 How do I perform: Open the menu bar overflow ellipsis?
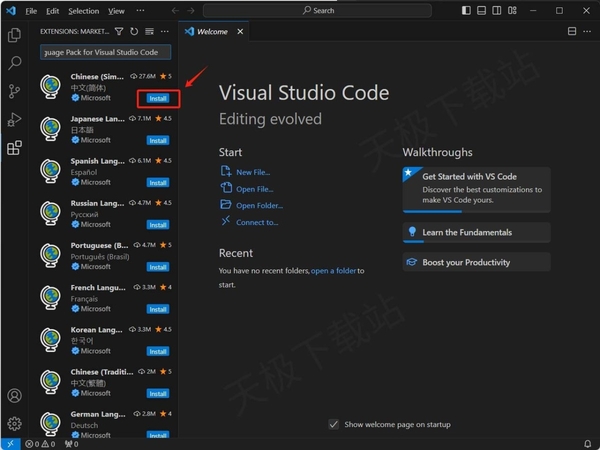(x=138, y=11)
